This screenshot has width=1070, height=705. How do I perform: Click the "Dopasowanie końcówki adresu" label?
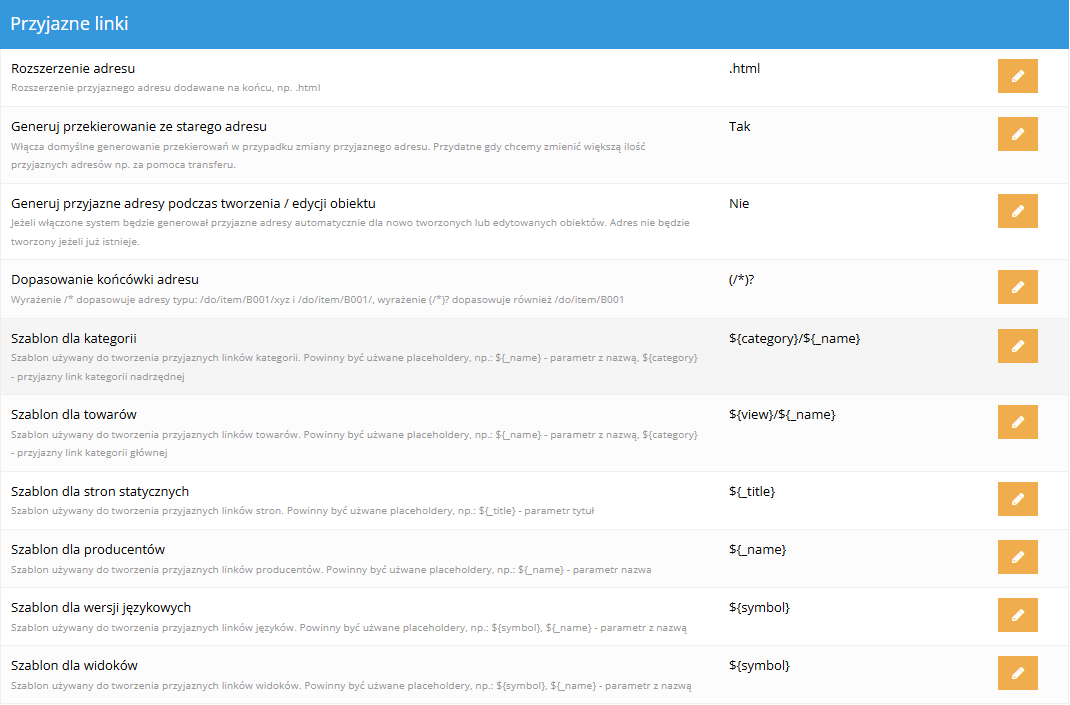click(105, 279)
